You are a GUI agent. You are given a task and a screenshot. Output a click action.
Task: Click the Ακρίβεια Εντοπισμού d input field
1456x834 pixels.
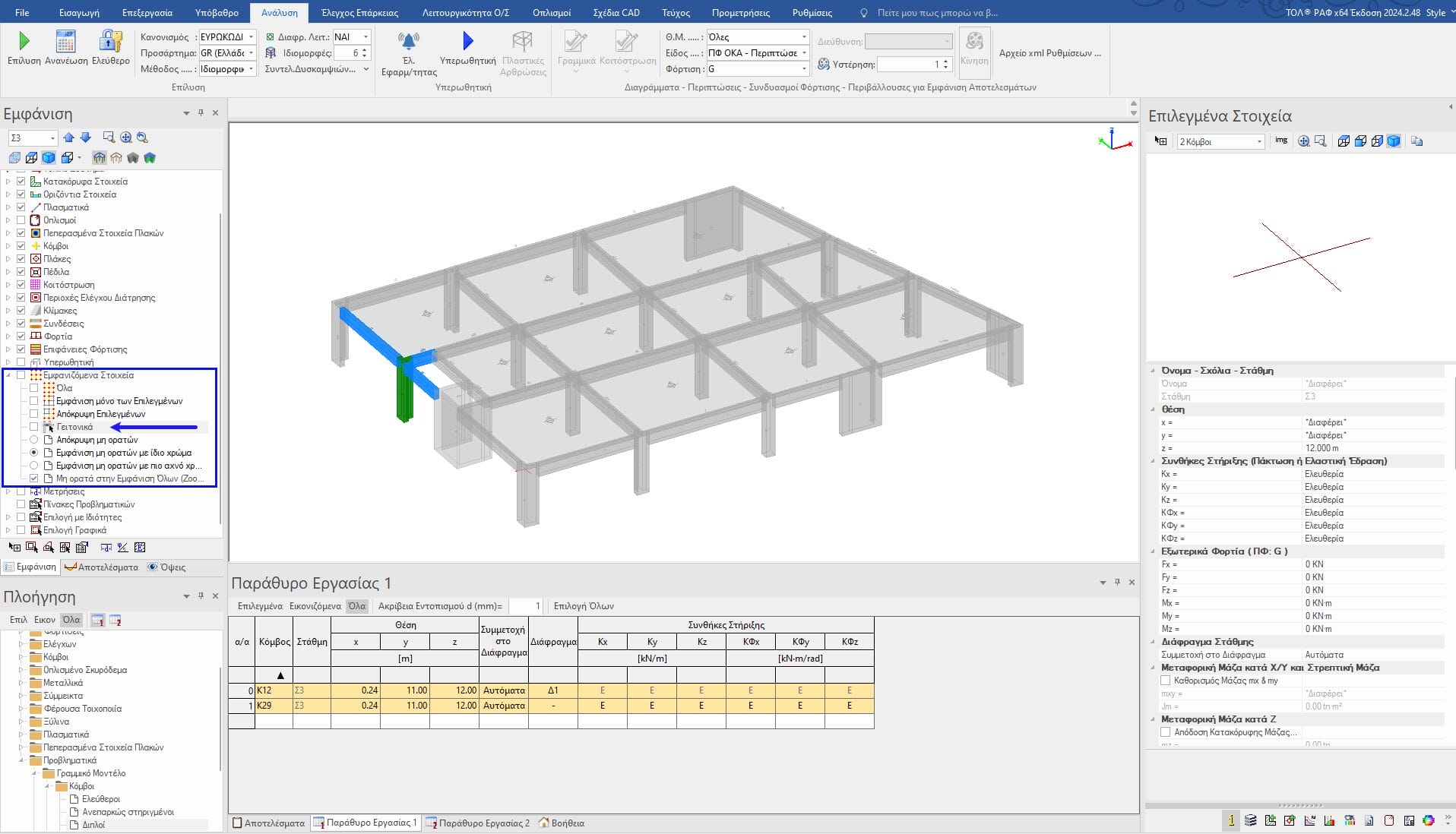coord(526,606)
